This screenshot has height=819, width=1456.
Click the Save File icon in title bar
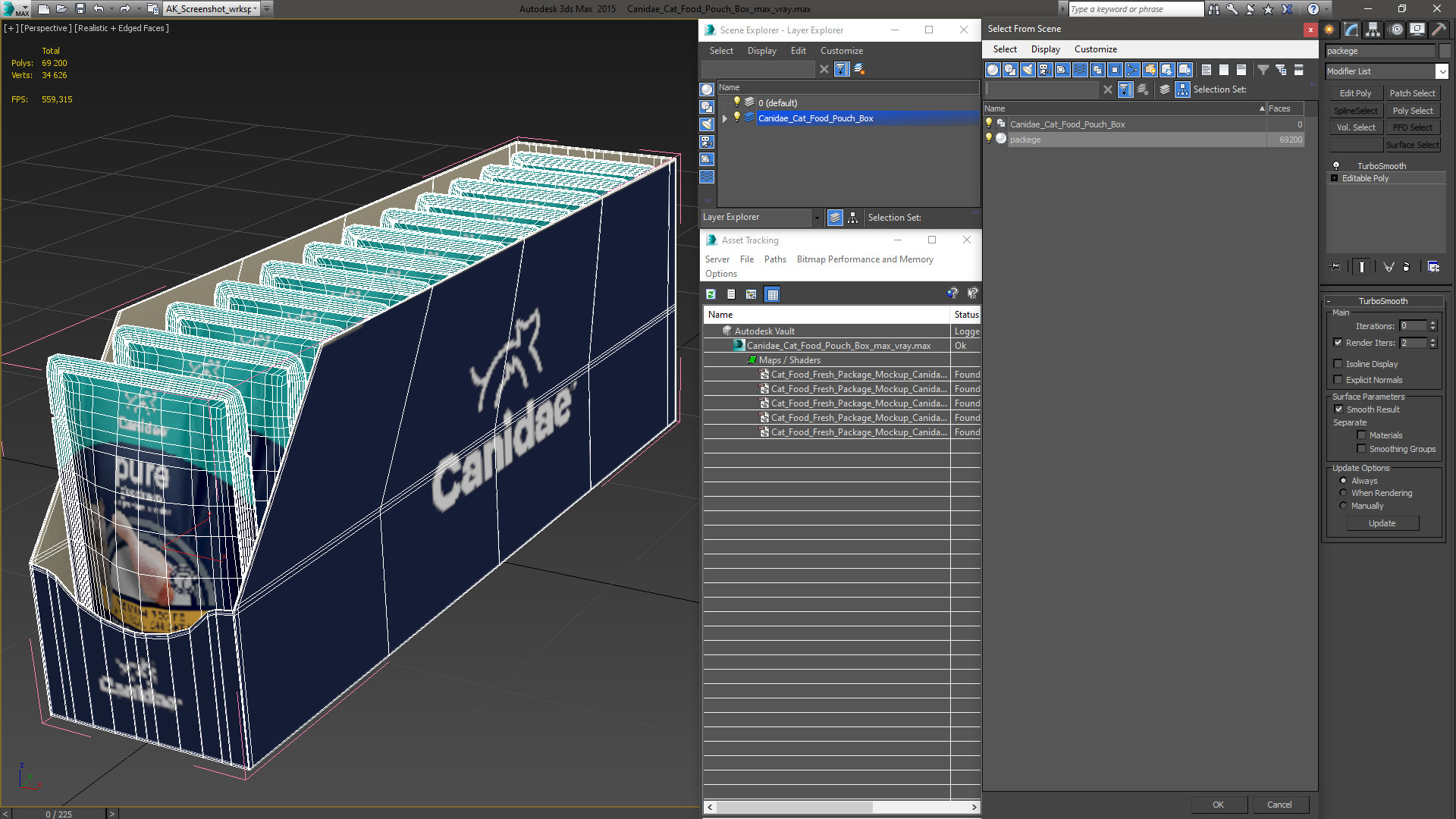(x=80, y=9)
